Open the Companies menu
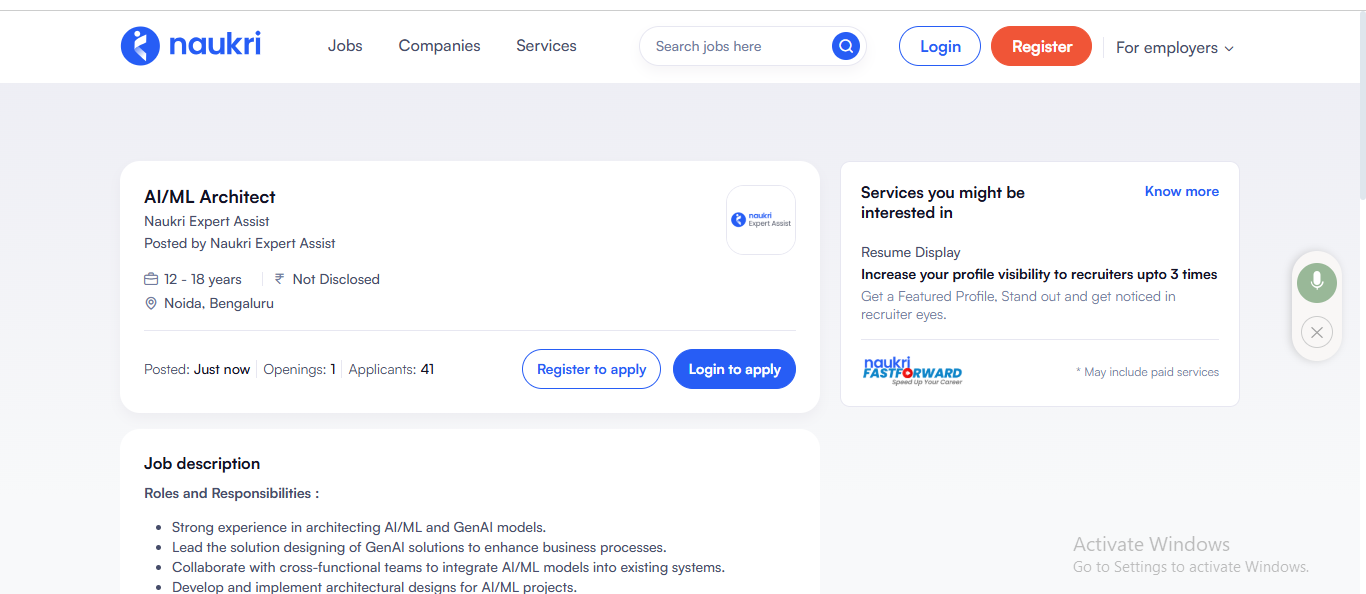 click(x=439, y=45)
